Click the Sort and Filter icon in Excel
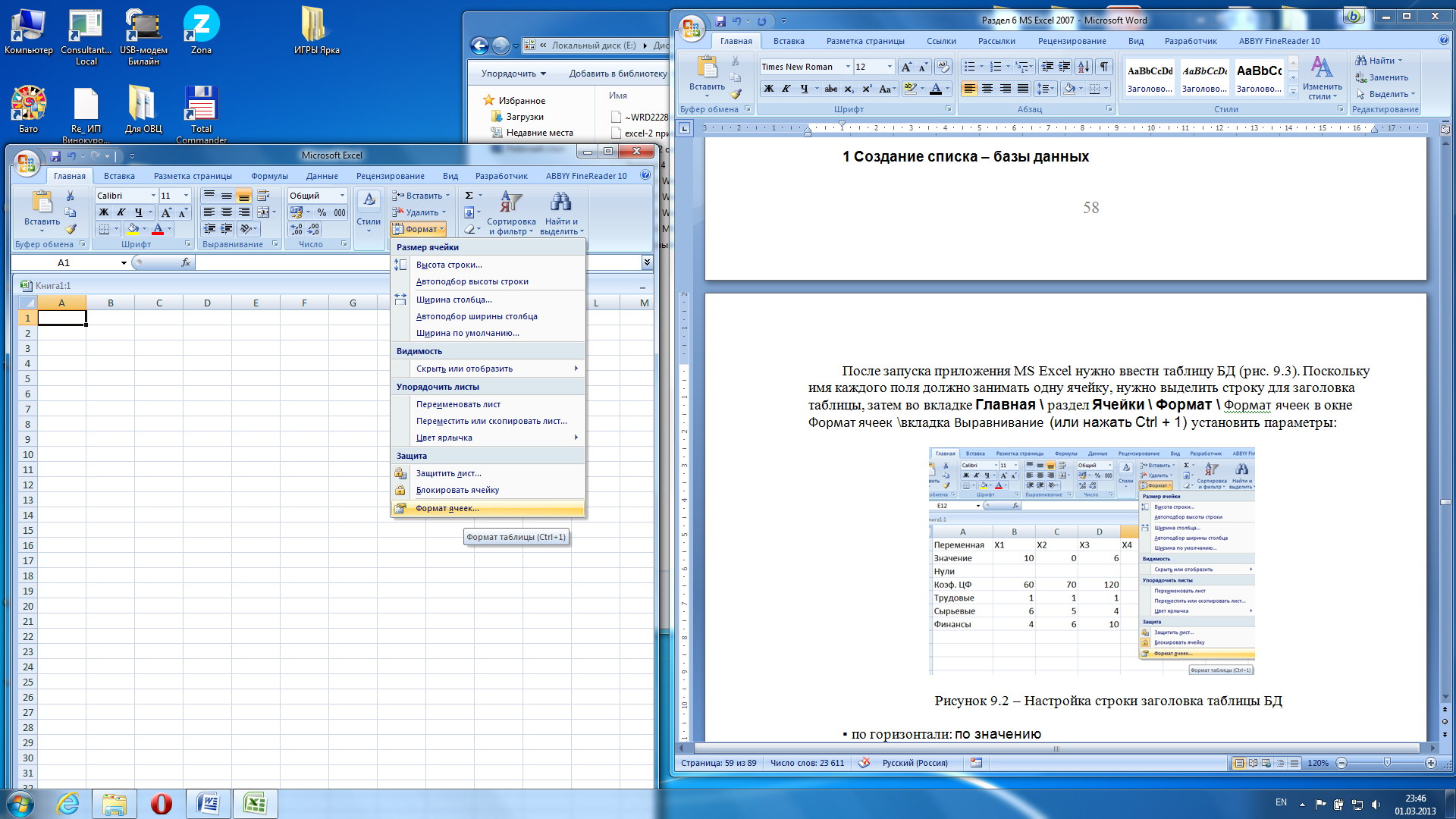Screen dimensions: 1456x819 pyautogui.click(x=510, y=202)
